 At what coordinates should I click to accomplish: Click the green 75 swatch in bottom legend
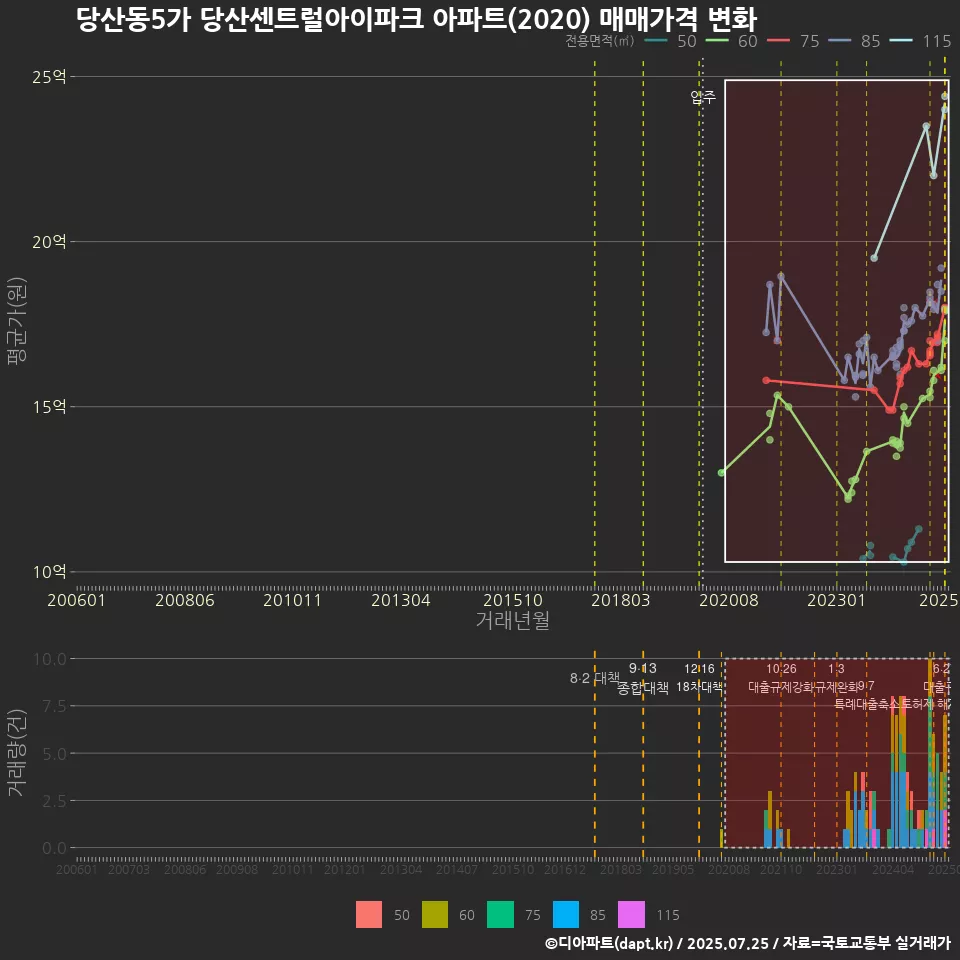point(500,915)
